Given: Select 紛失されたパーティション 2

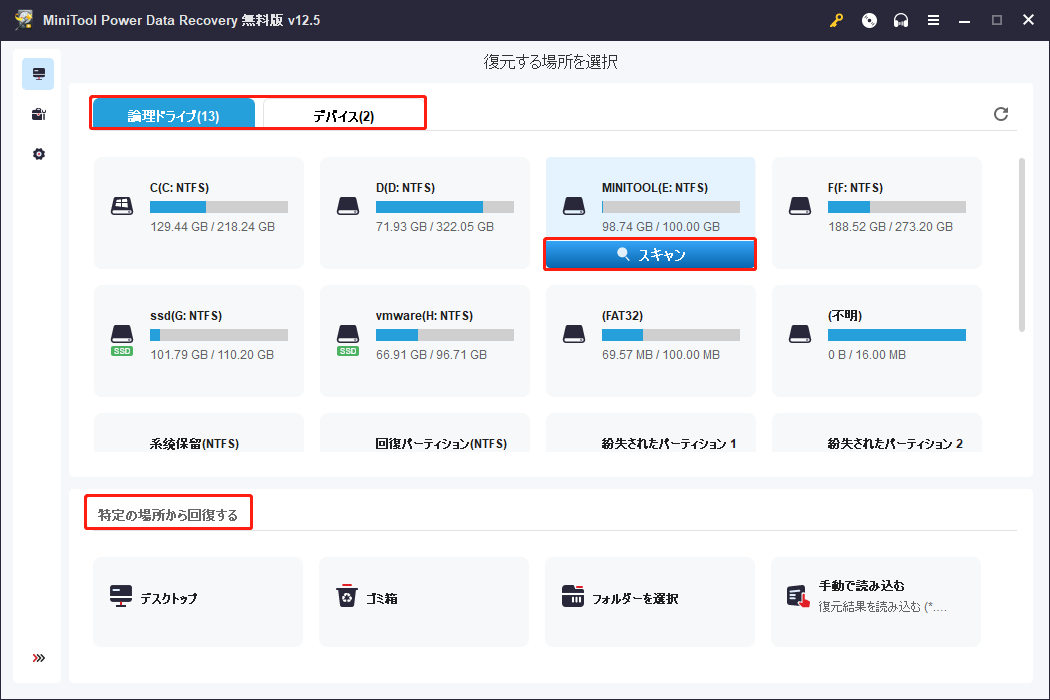Looking at the screenshot, I should point(877,433).
